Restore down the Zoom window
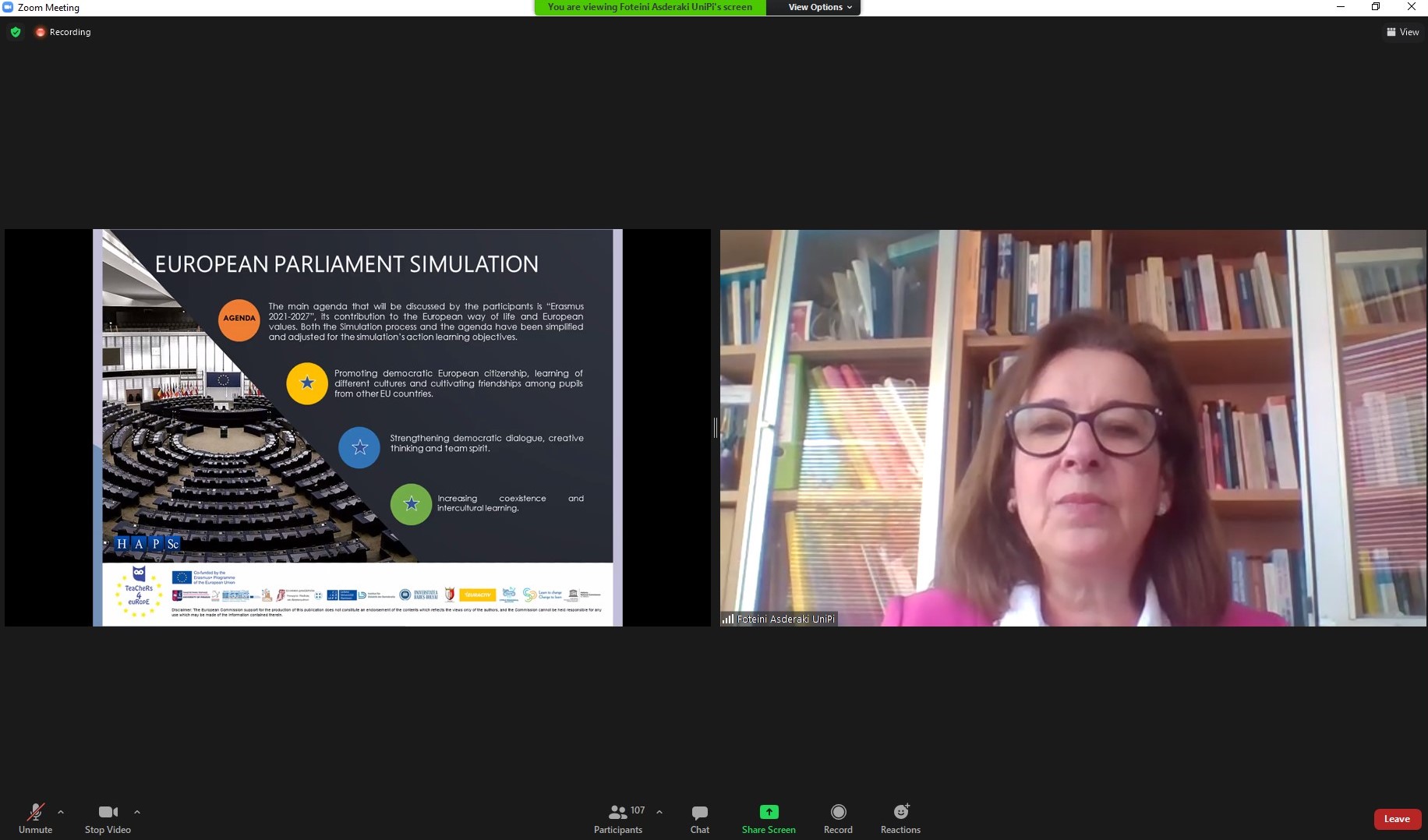1428x840 pixels. [x=1376, y=7]
